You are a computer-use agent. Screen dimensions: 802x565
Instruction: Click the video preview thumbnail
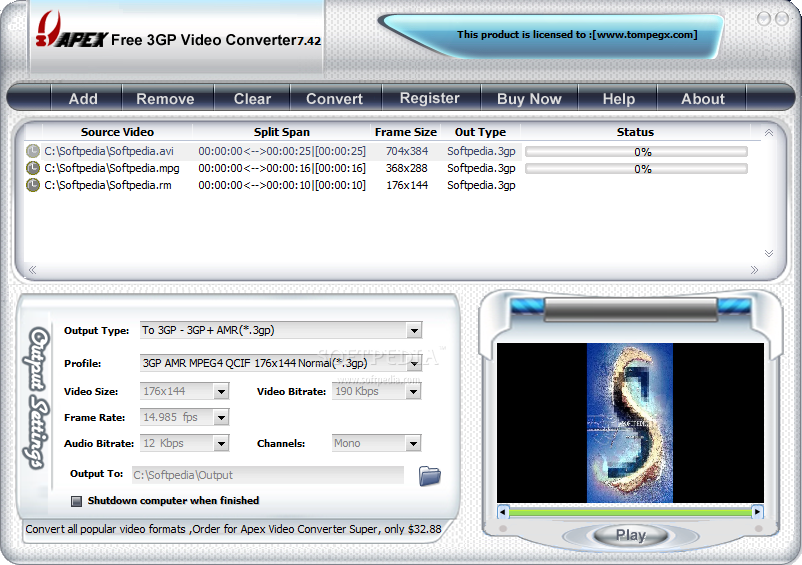click(630, 423)
